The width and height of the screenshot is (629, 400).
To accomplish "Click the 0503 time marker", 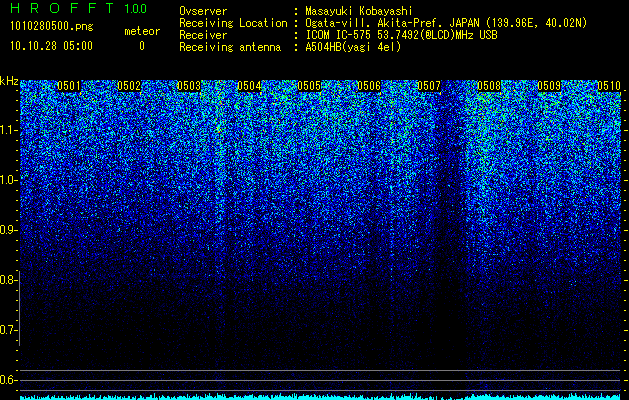I will 189,86.
